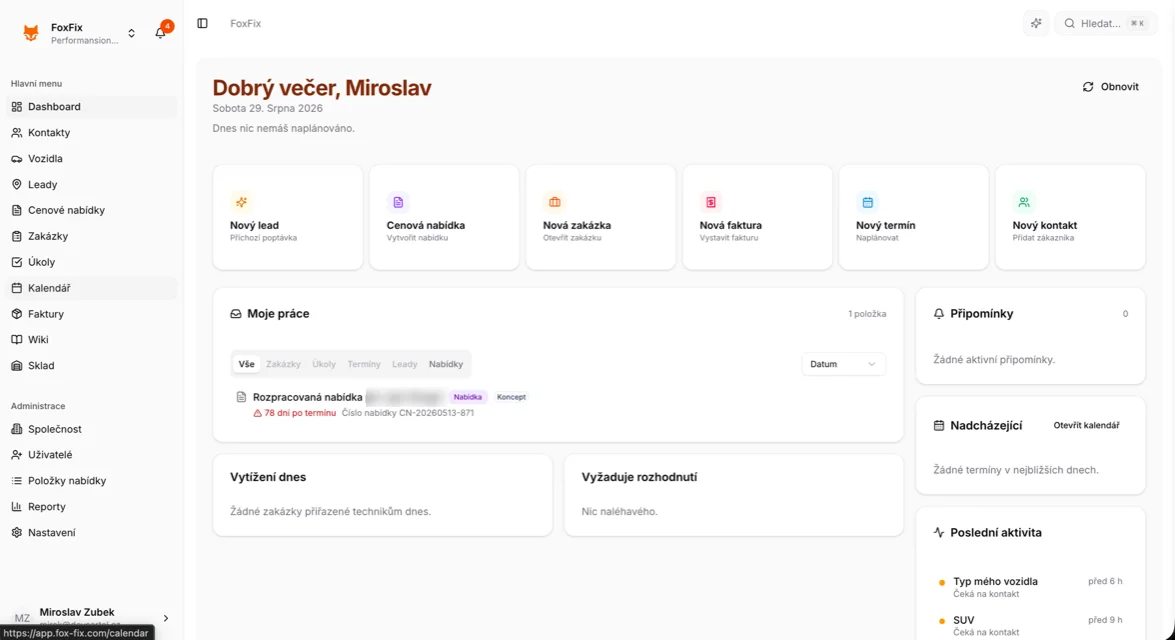Open Kalendář in the sidebar
This screenshot has height=640, width=1175.
(91, 288)
